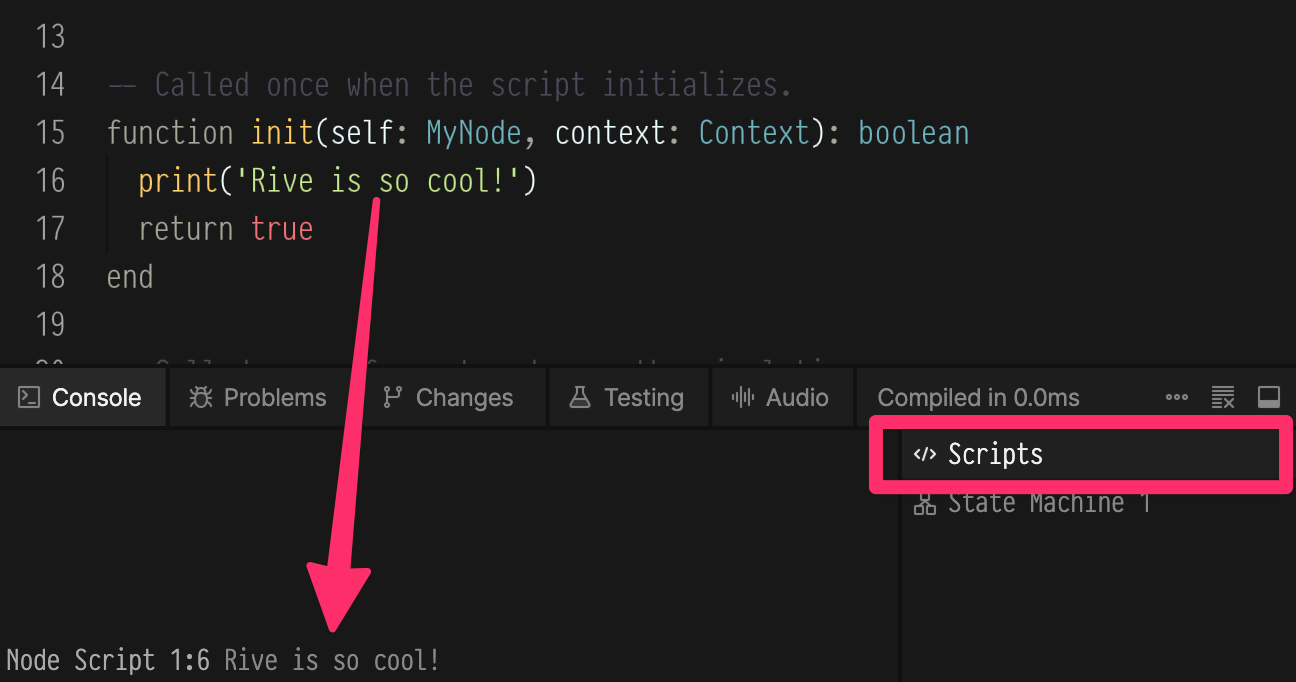This screenshot has height=682, width=1296.
Task: Click 'Node Script 1:6' source reference
Action: pos(108,661)
